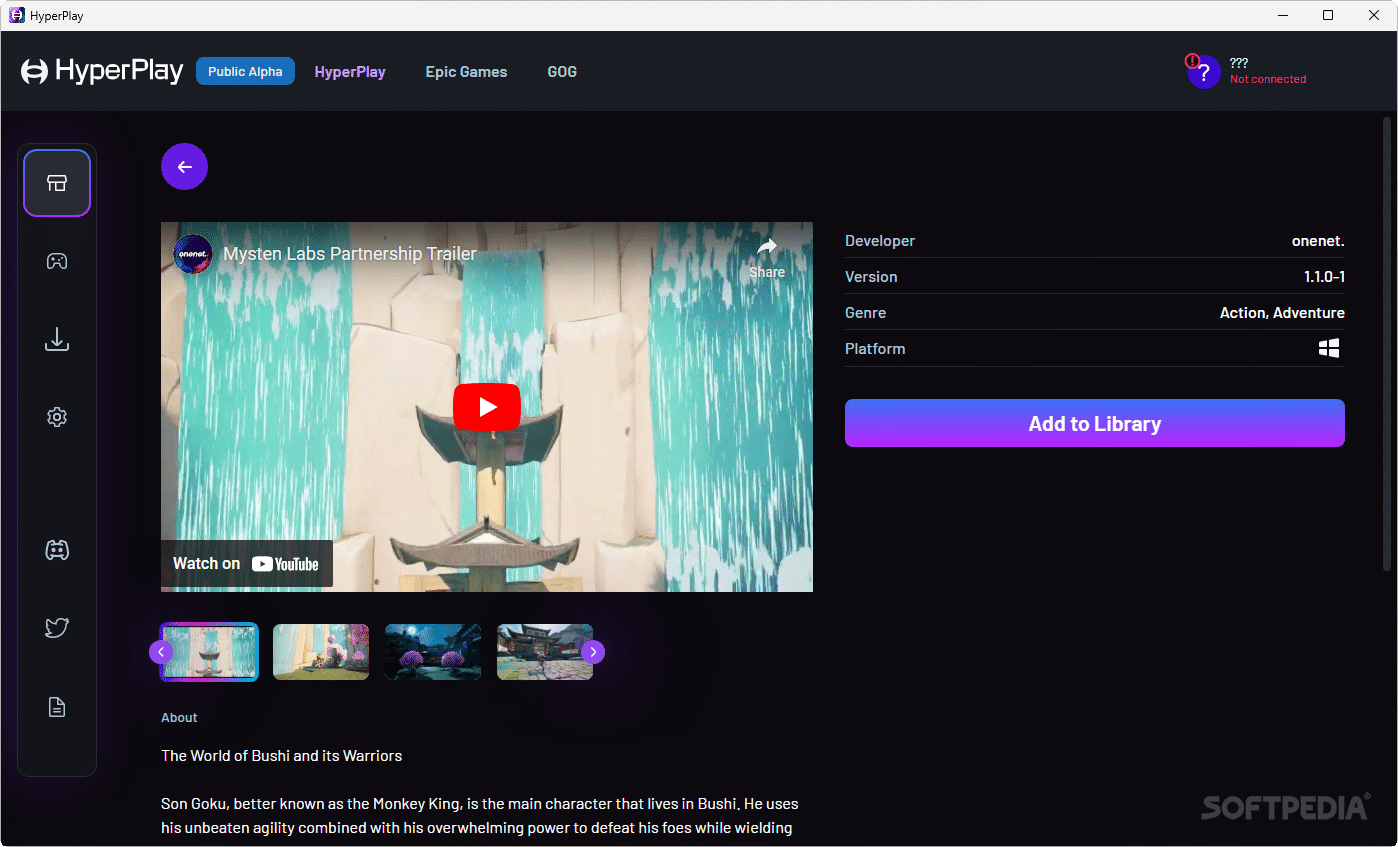Click Watch on YouTube link
This screenshot has width=1398, height=847.
246,564
